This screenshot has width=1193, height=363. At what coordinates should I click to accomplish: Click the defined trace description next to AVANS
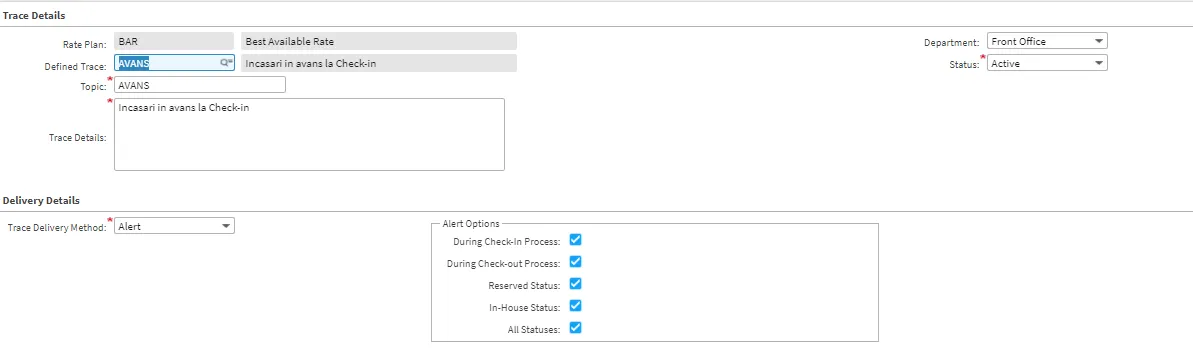(379, 63)
